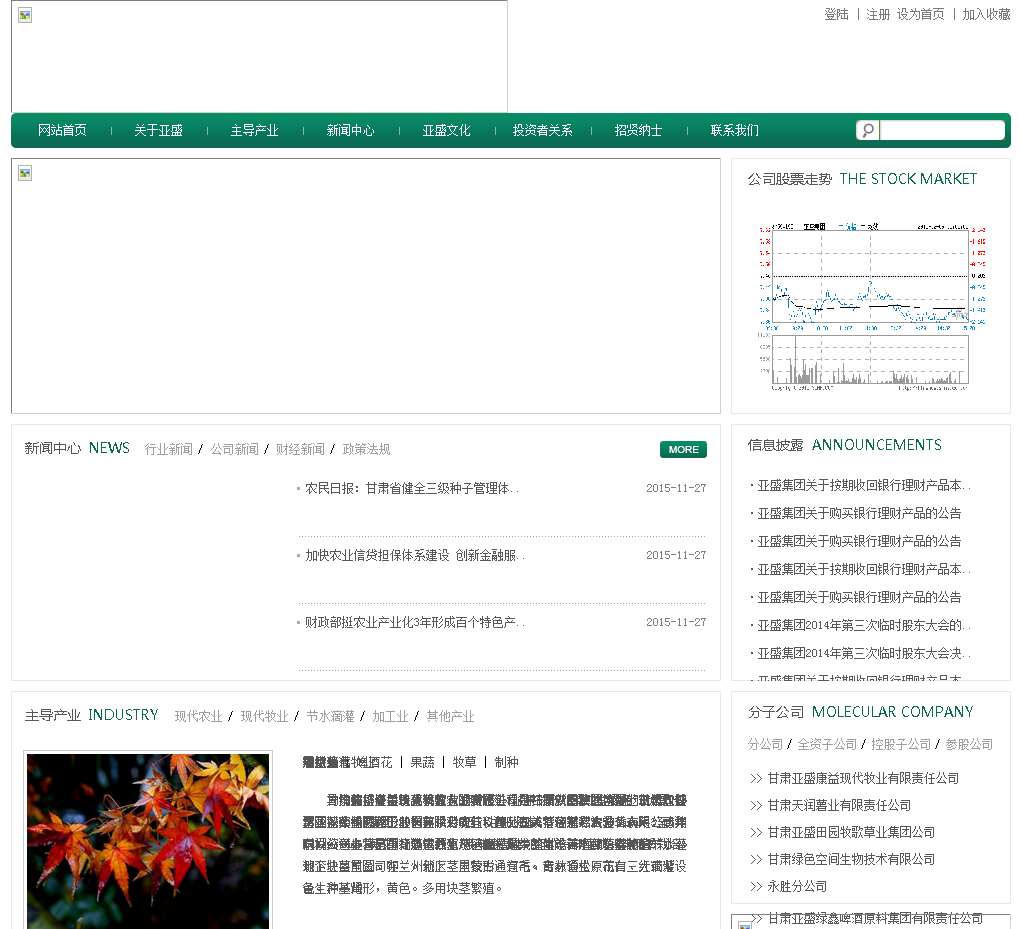This screenshot has width=1022, height=929.
Task: Switch to 公司新闻 news tab
Action: click(x=235, y=449)
